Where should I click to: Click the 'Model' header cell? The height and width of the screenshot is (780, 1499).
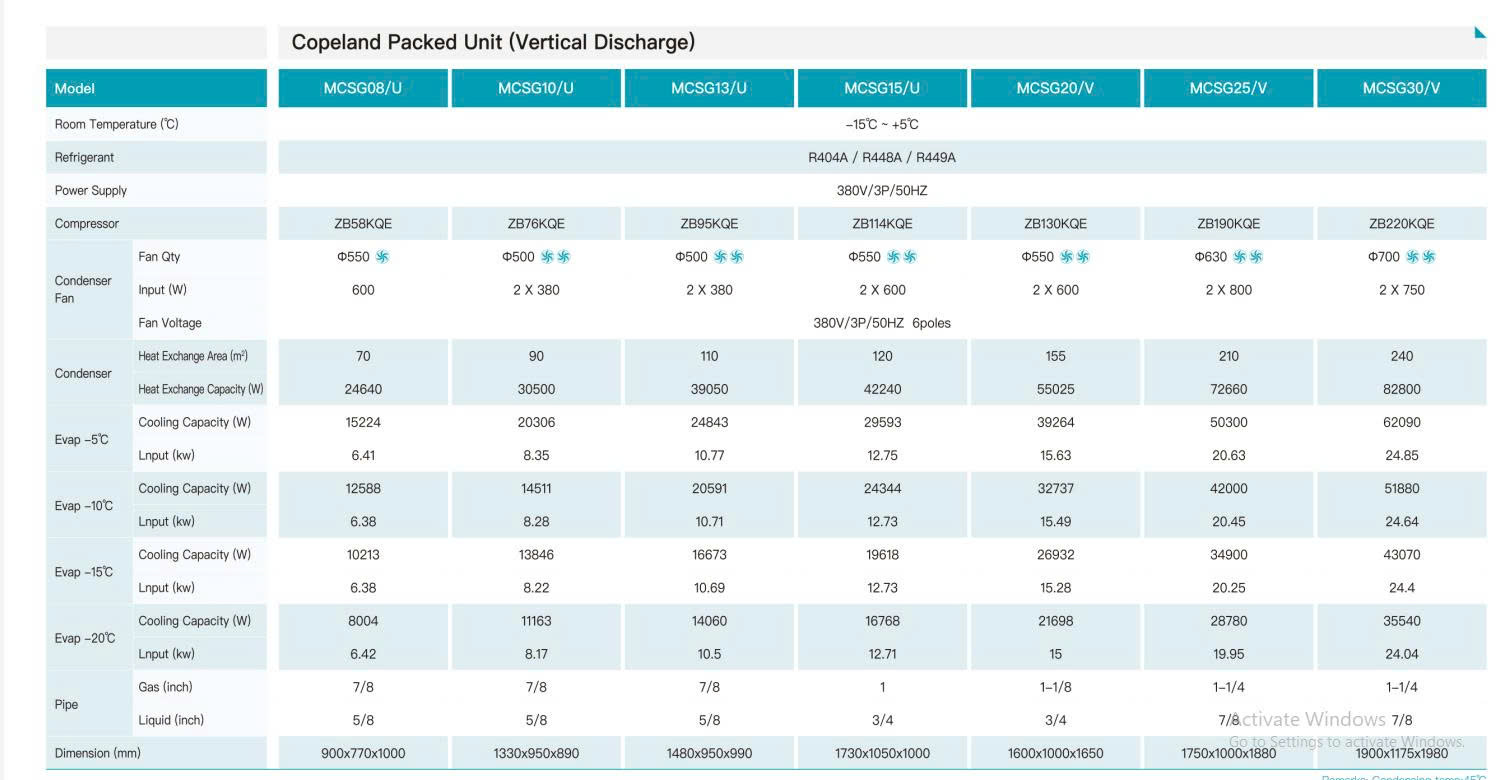pyautogui.click(x=156, y=88)
